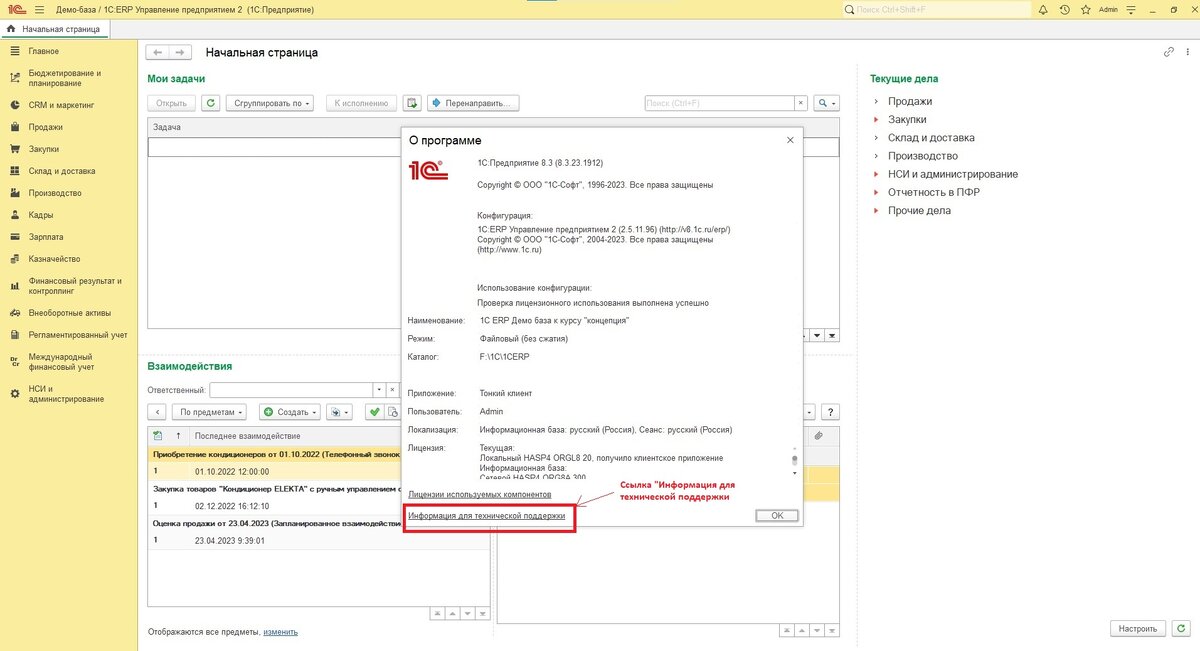Focus the tasks search field Поиск (Ctrl+F)

(x=720, y=103)
